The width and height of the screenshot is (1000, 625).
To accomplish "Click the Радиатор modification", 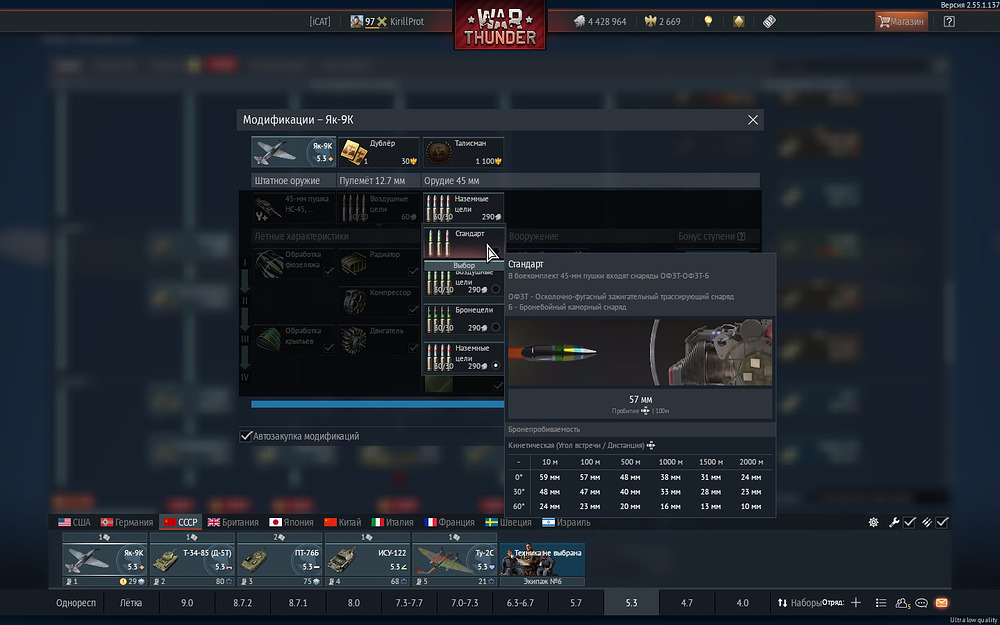I will tap(378, 263).
